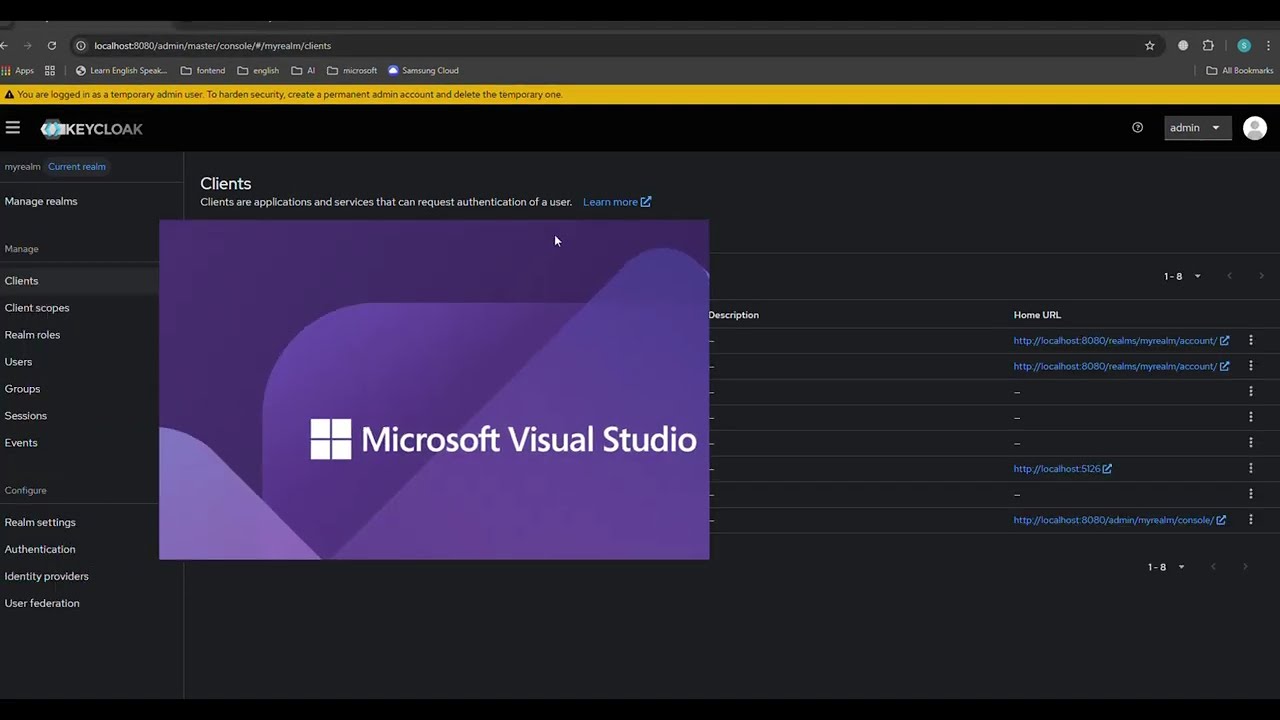The width and height of the screenshot is (1280, 720).
Task: Click next page arrow above the table
Action: click(x=1261, y=276)
